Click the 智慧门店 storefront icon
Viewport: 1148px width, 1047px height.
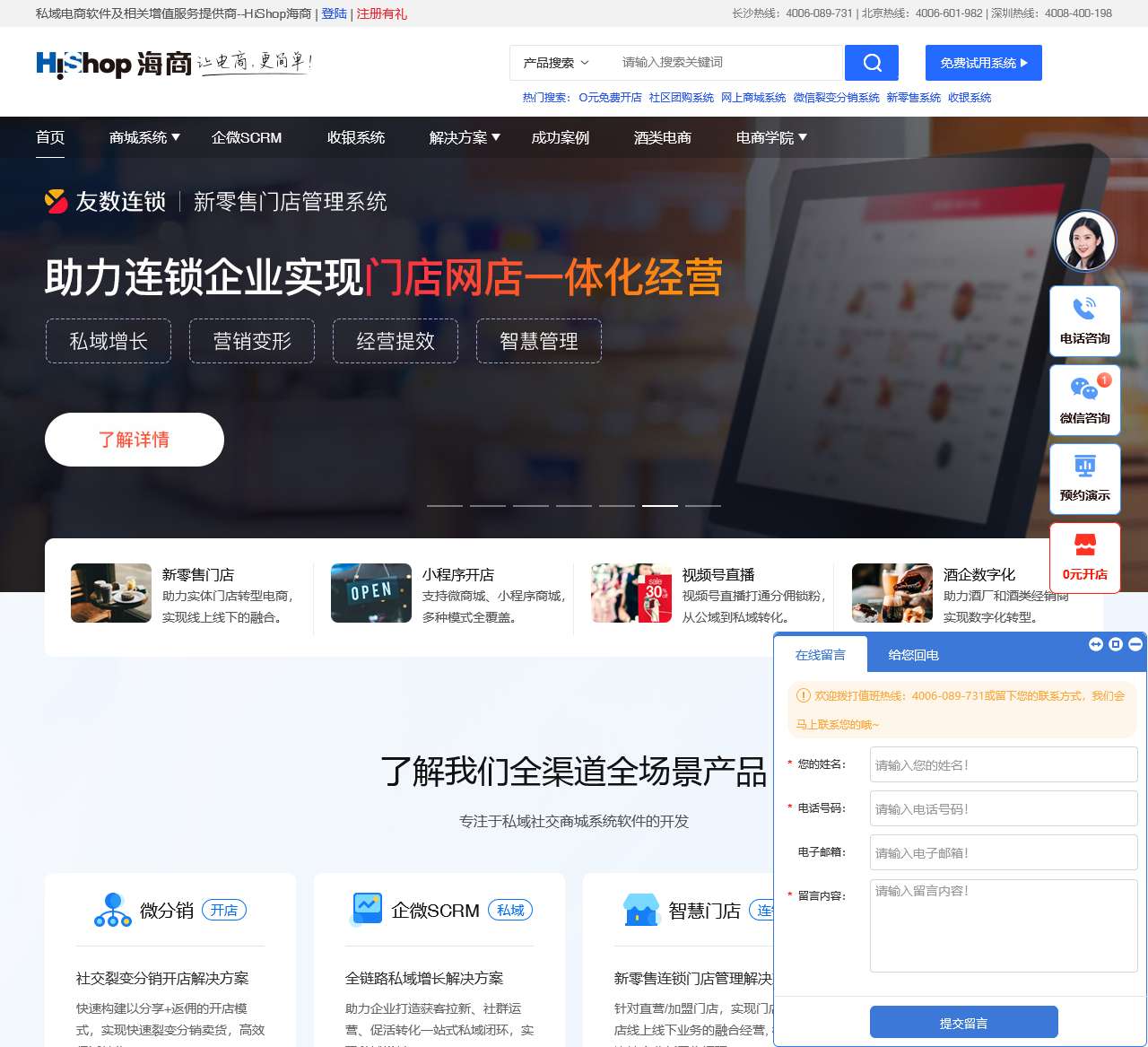click(641, 910)
